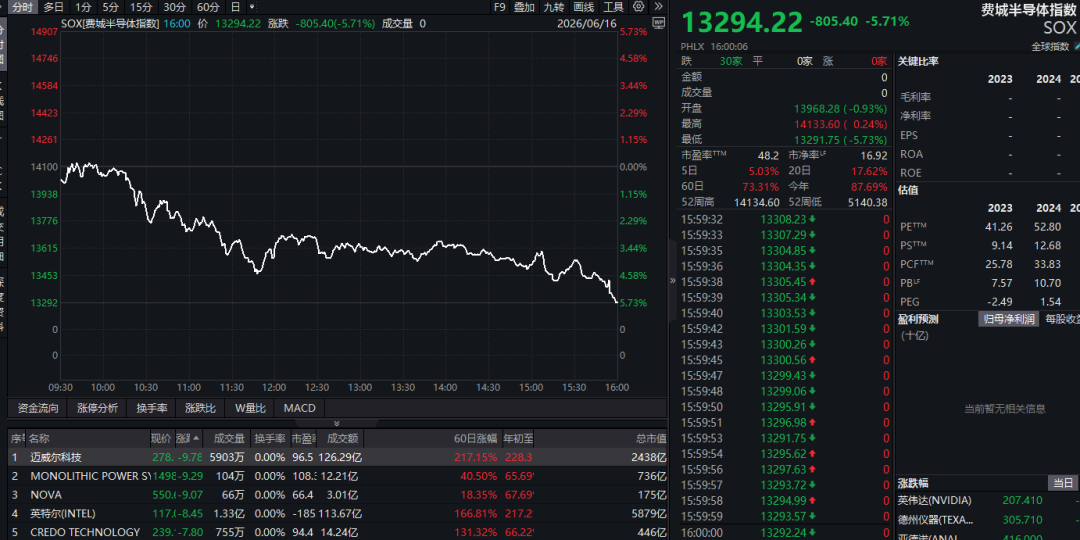This screenshot has width=1080, height=540.
Task: Click the 15:59:32 tick row
Action: [785, 219]
